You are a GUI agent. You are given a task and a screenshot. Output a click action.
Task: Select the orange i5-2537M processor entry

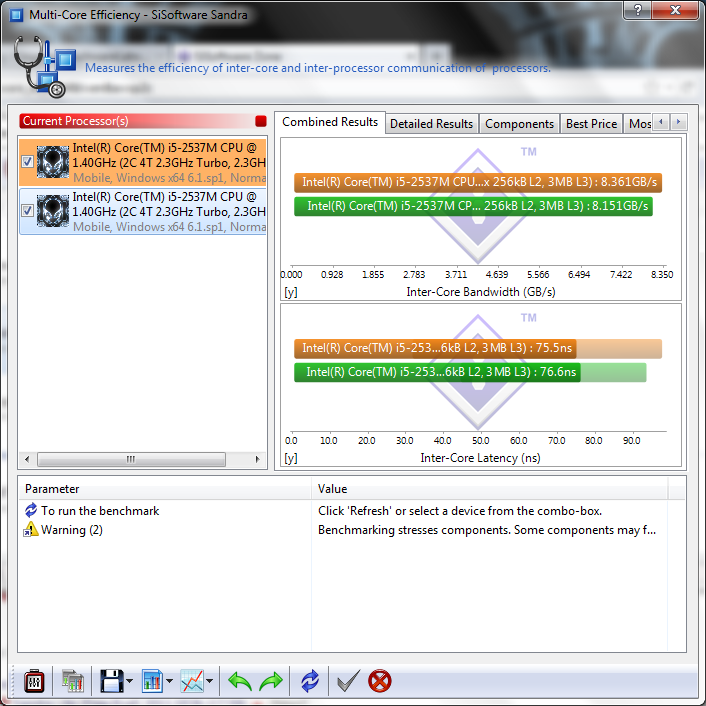143,163
